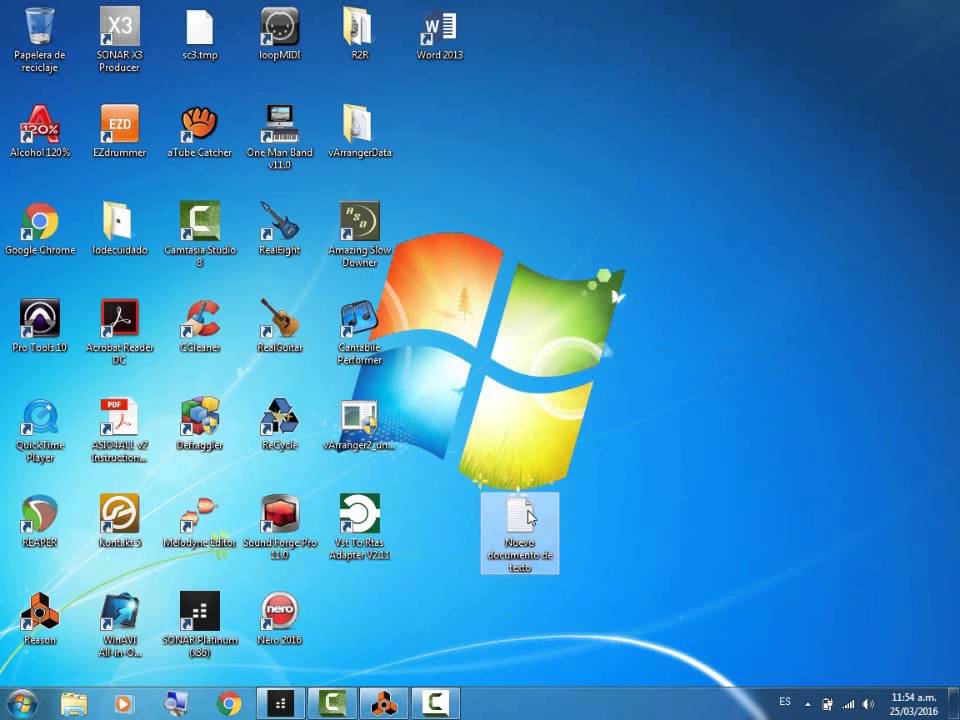960x720 pixels.
Task: Open the power plug tray icon
Action: [x=828, y=704]
